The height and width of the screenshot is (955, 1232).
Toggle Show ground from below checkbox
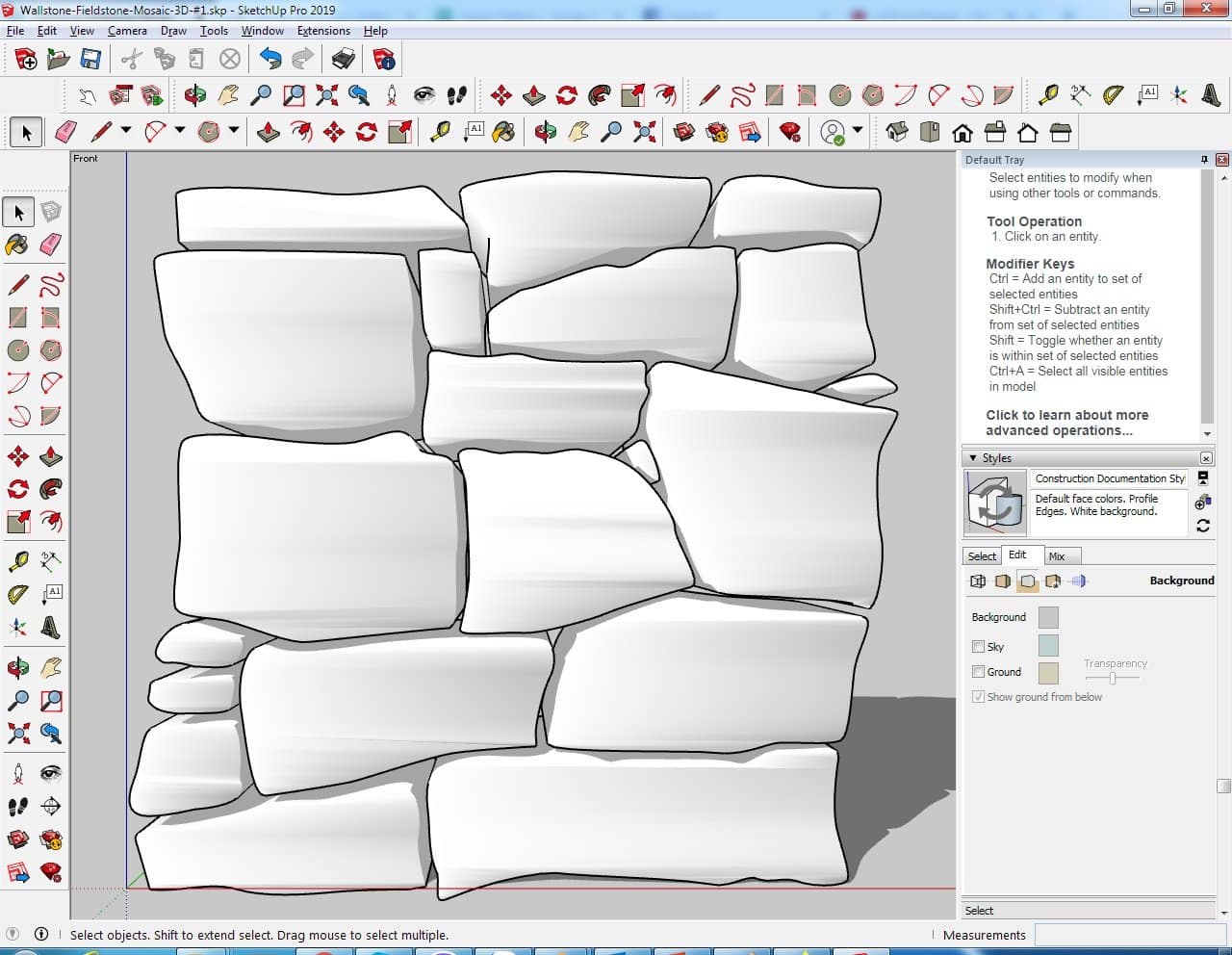coord(978,697)
